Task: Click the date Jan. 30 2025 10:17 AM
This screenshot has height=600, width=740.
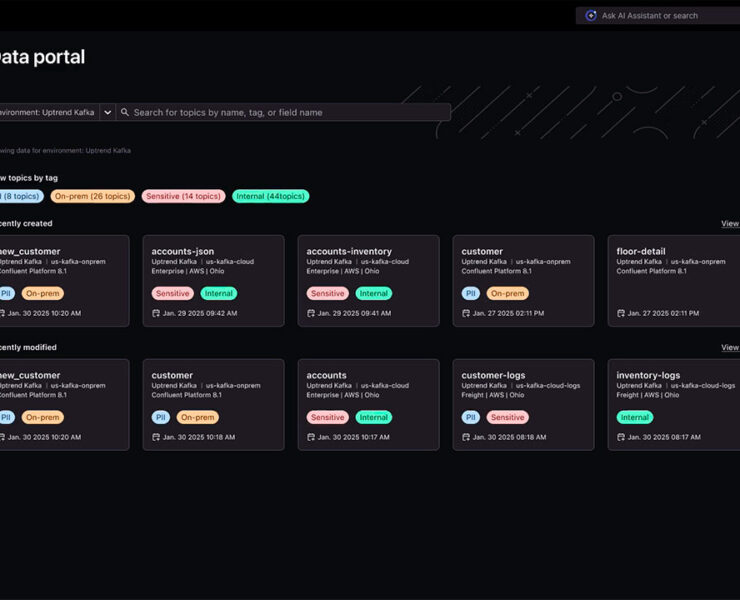Action: coord(353,437)
